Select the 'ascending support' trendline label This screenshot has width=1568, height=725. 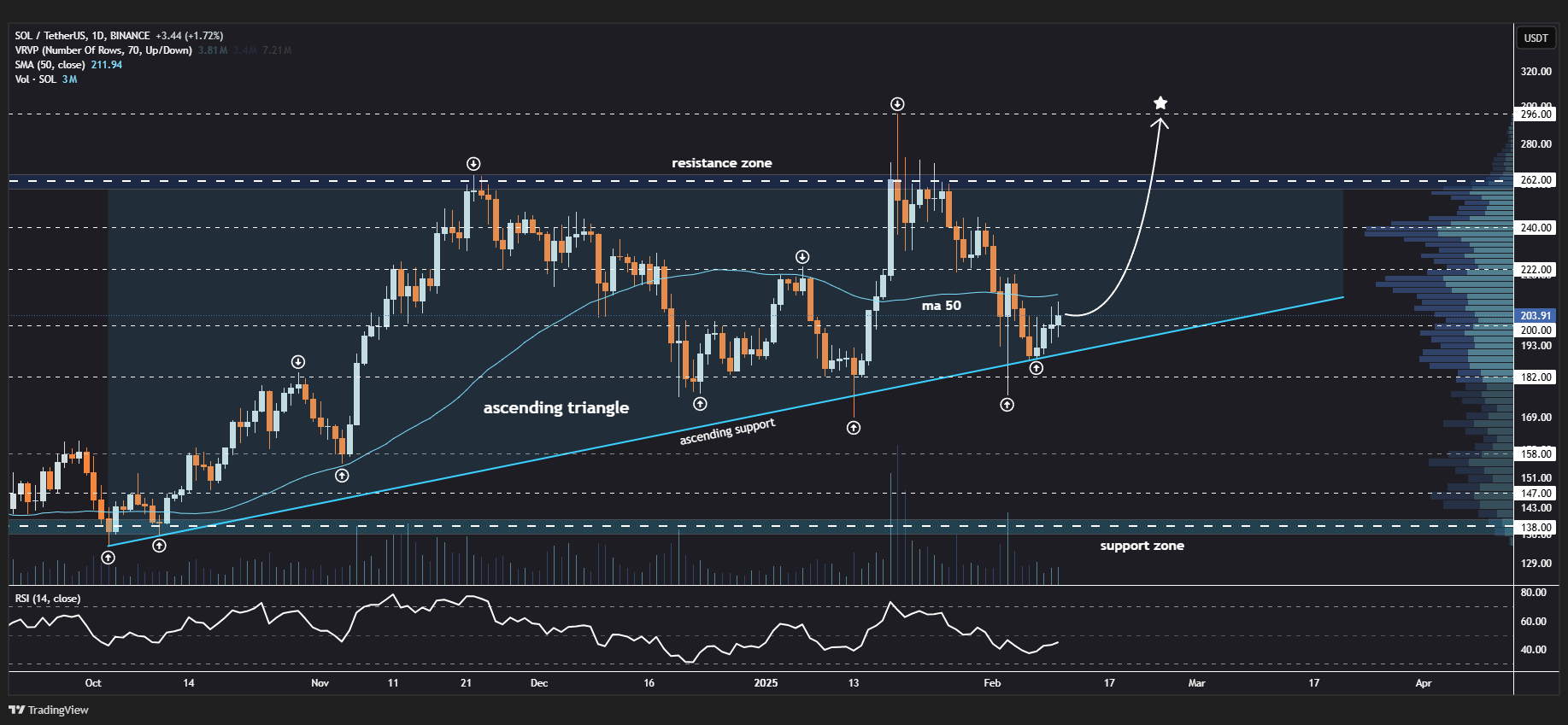[x=727, y=432]
